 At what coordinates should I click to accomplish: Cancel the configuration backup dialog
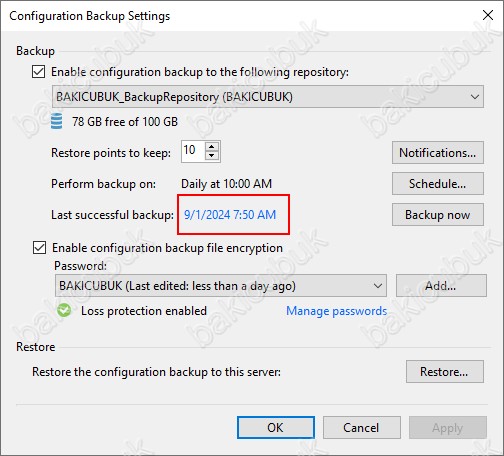(x=361, y=427)
